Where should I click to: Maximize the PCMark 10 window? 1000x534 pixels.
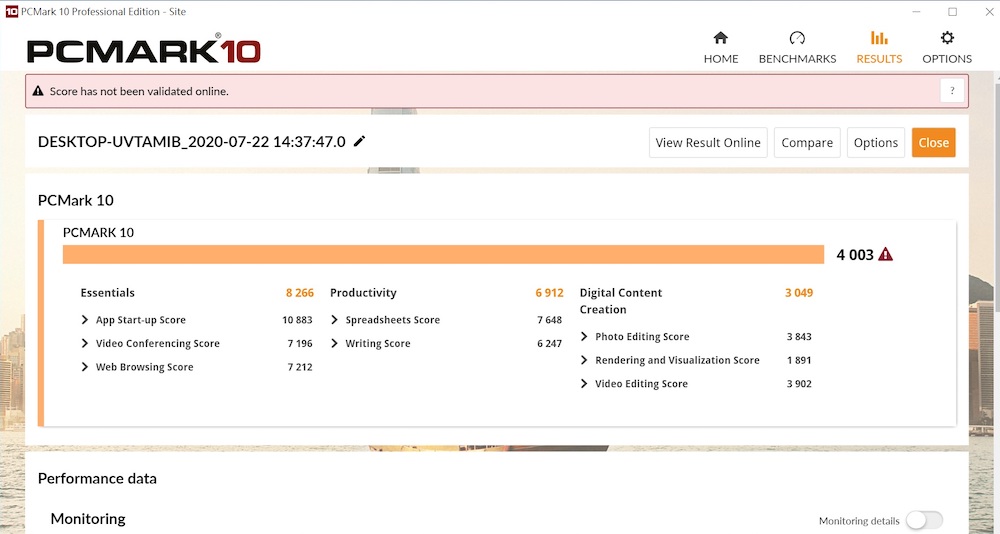(952, 11)
